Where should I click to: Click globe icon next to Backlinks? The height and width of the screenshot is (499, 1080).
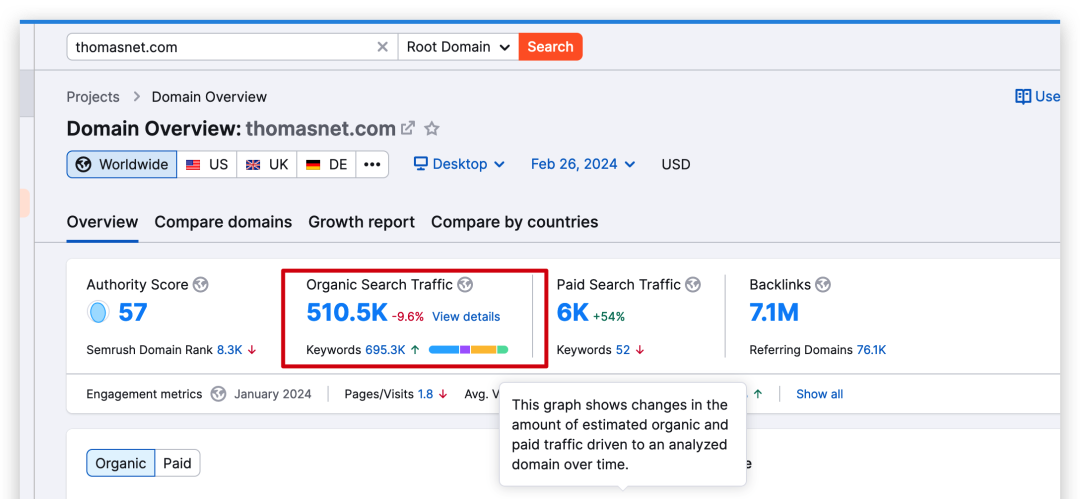coord(823,285)
